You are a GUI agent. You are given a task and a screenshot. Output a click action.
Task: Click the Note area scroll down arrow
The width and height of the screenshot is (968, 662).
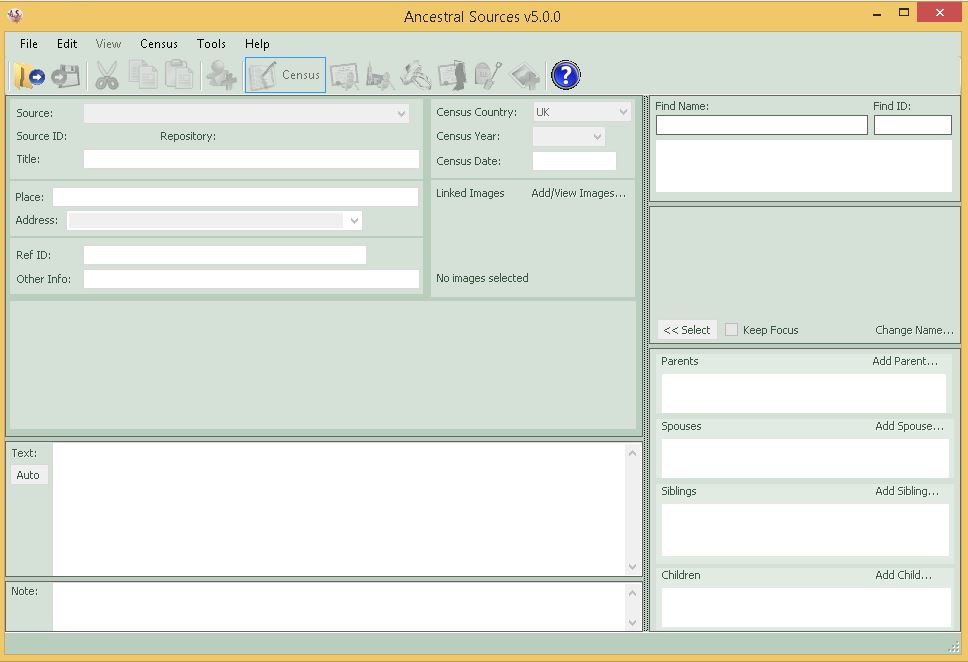pos(632,622)
